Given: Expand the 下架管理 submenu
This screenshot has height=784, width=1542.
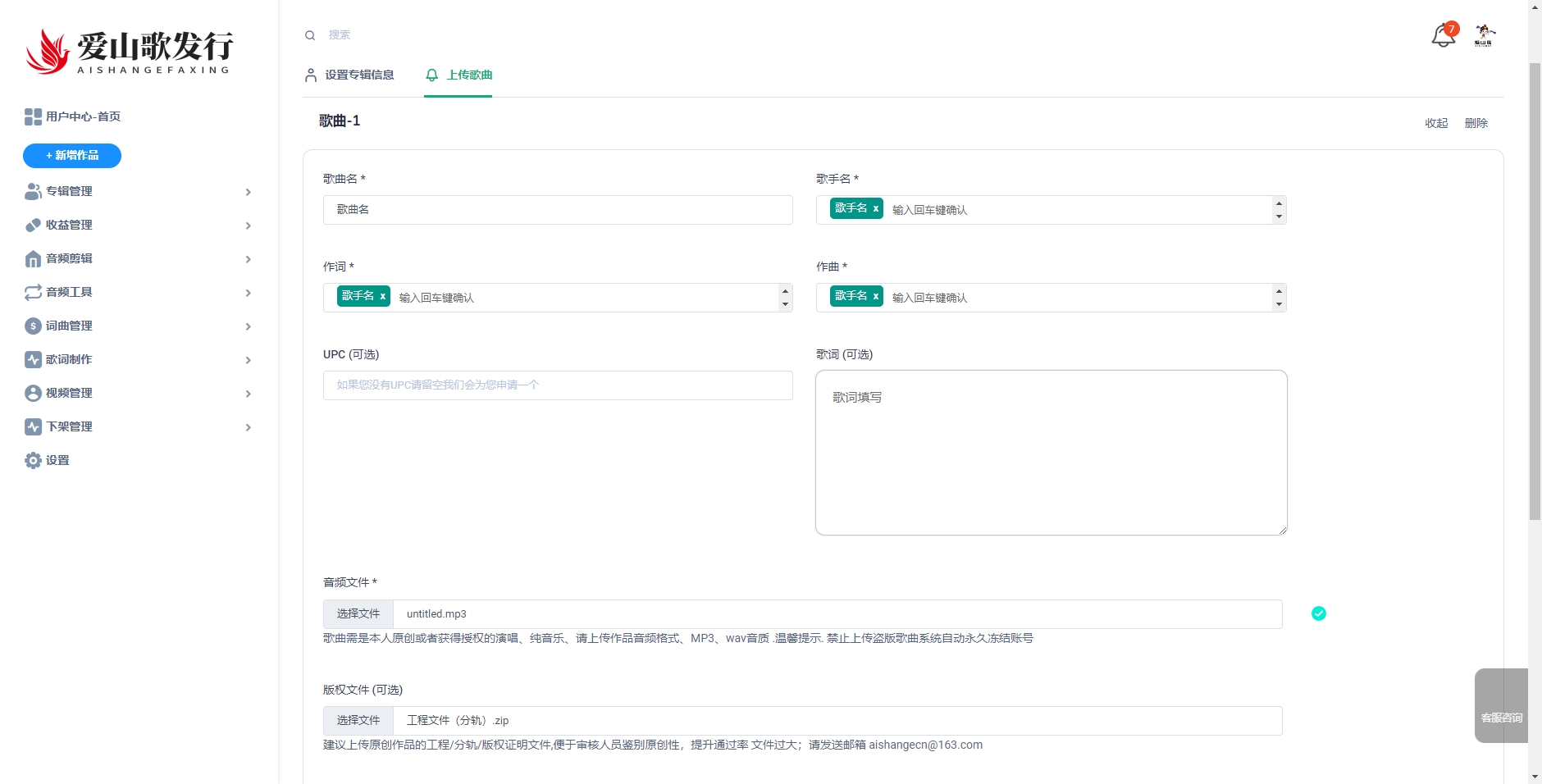Looking at the screenshot, I should coord(248,427).
